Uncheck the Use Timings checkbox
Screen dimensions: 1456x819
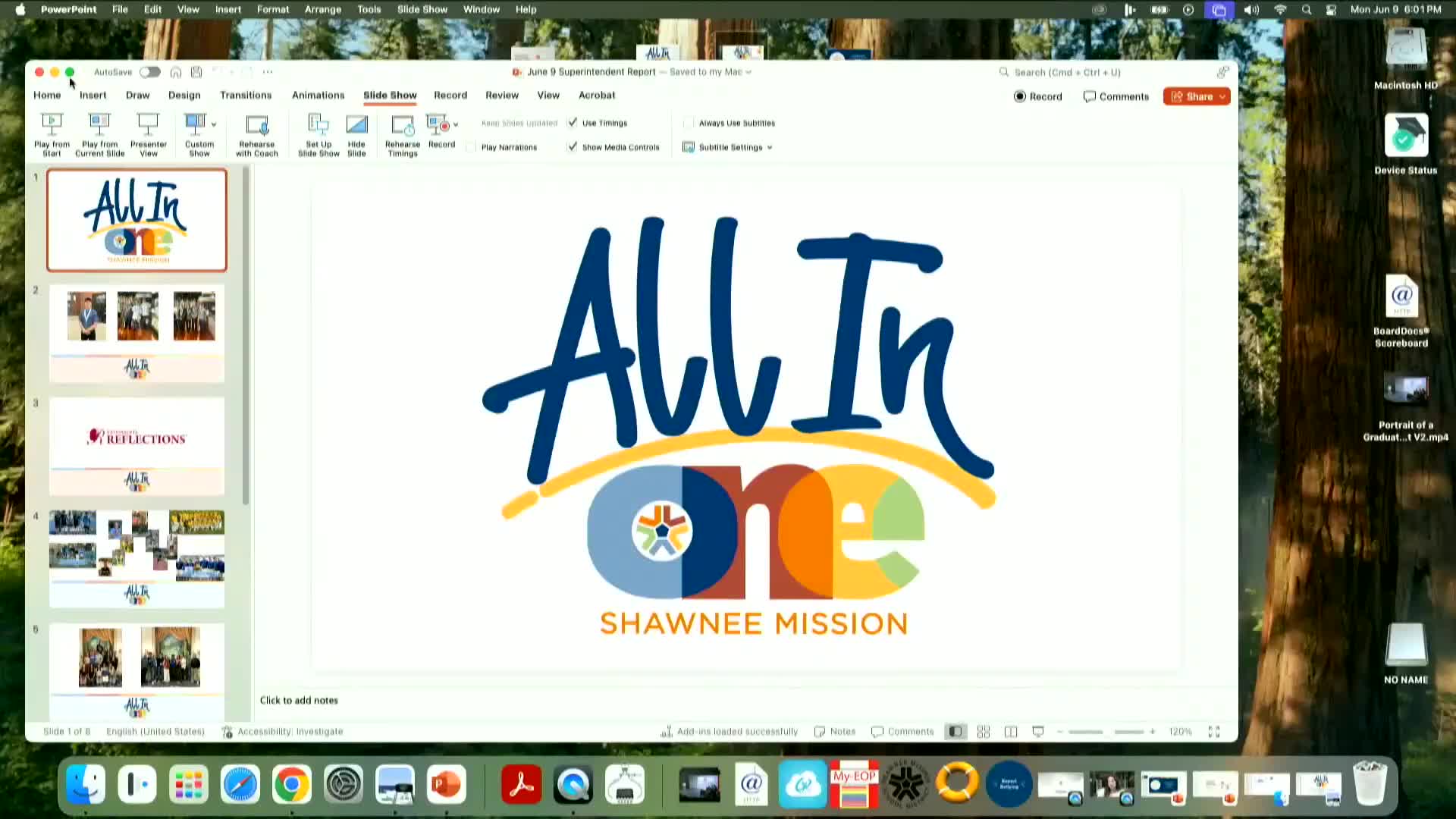tap(573, 123)
